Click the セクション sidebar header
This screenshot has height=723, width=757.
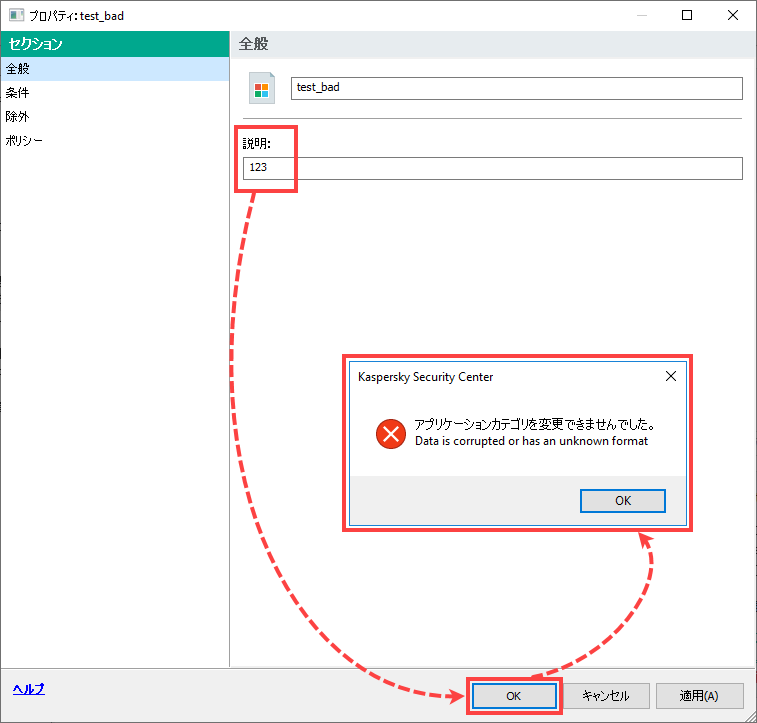point(114,44)
